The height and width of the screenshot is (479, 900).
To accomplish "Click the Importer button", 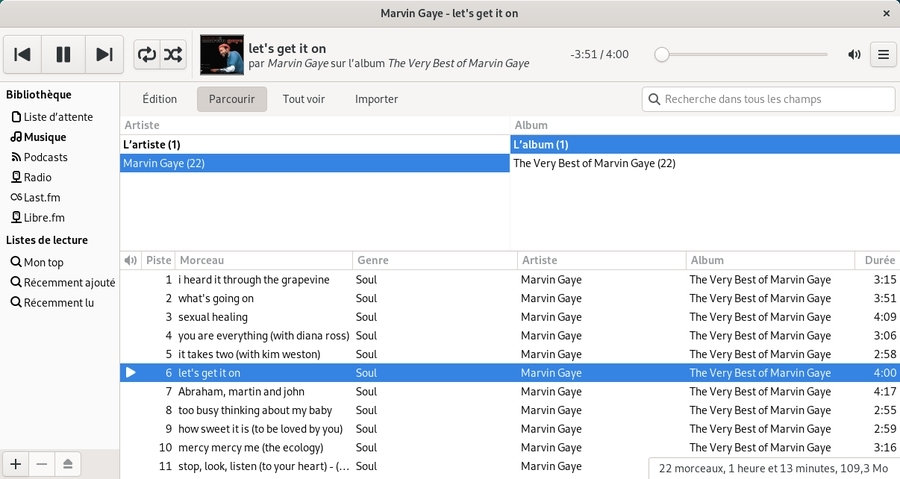I will (376, 99).
